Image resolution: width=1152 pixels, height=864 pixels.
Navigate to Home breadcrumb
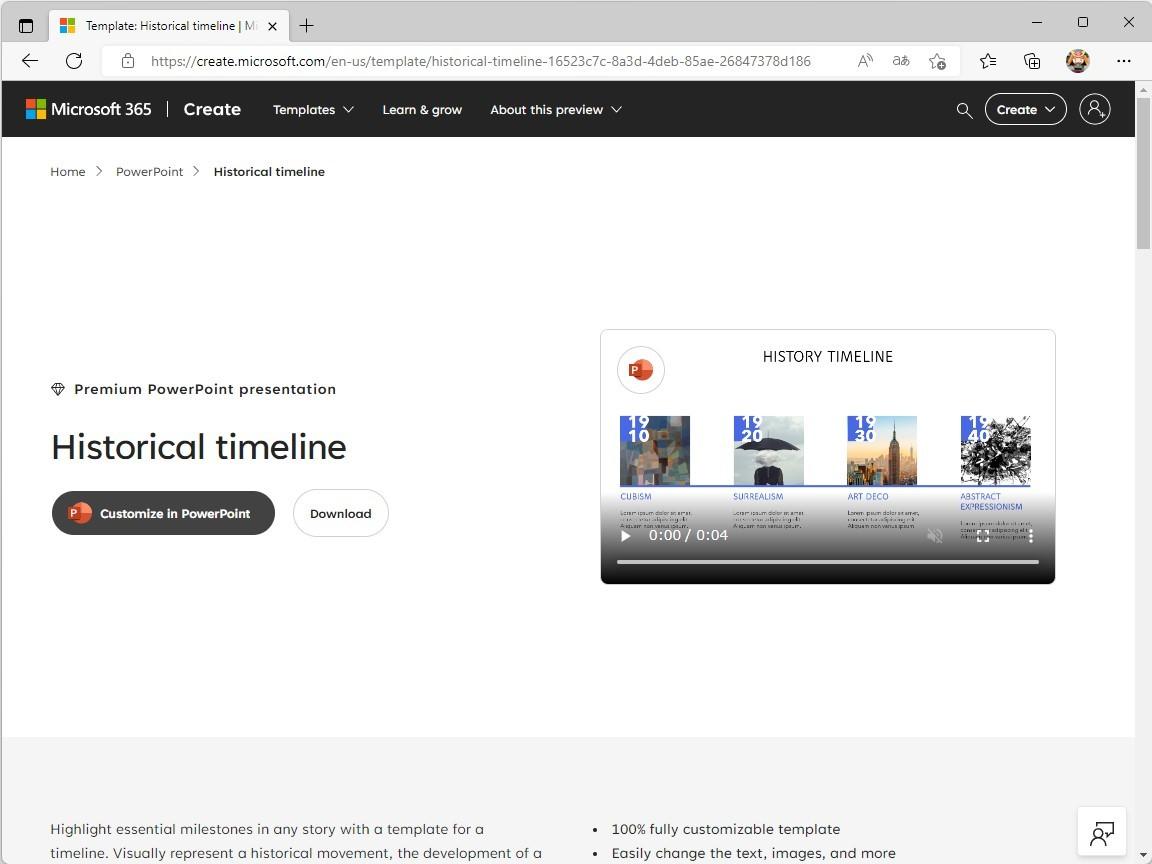[x=68, y=172]
